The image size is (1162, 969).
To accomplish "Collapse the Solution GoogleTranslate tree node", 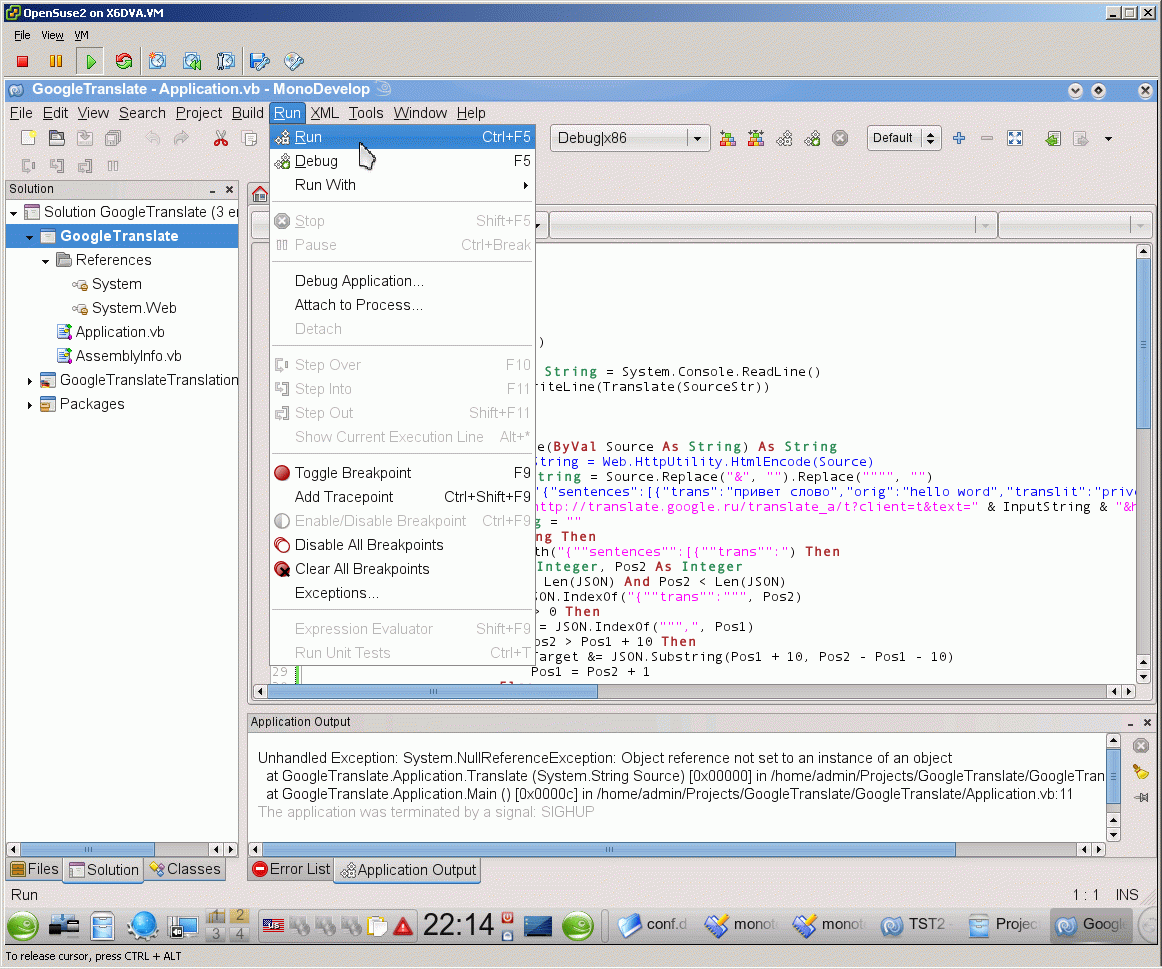I will (13, 213).
